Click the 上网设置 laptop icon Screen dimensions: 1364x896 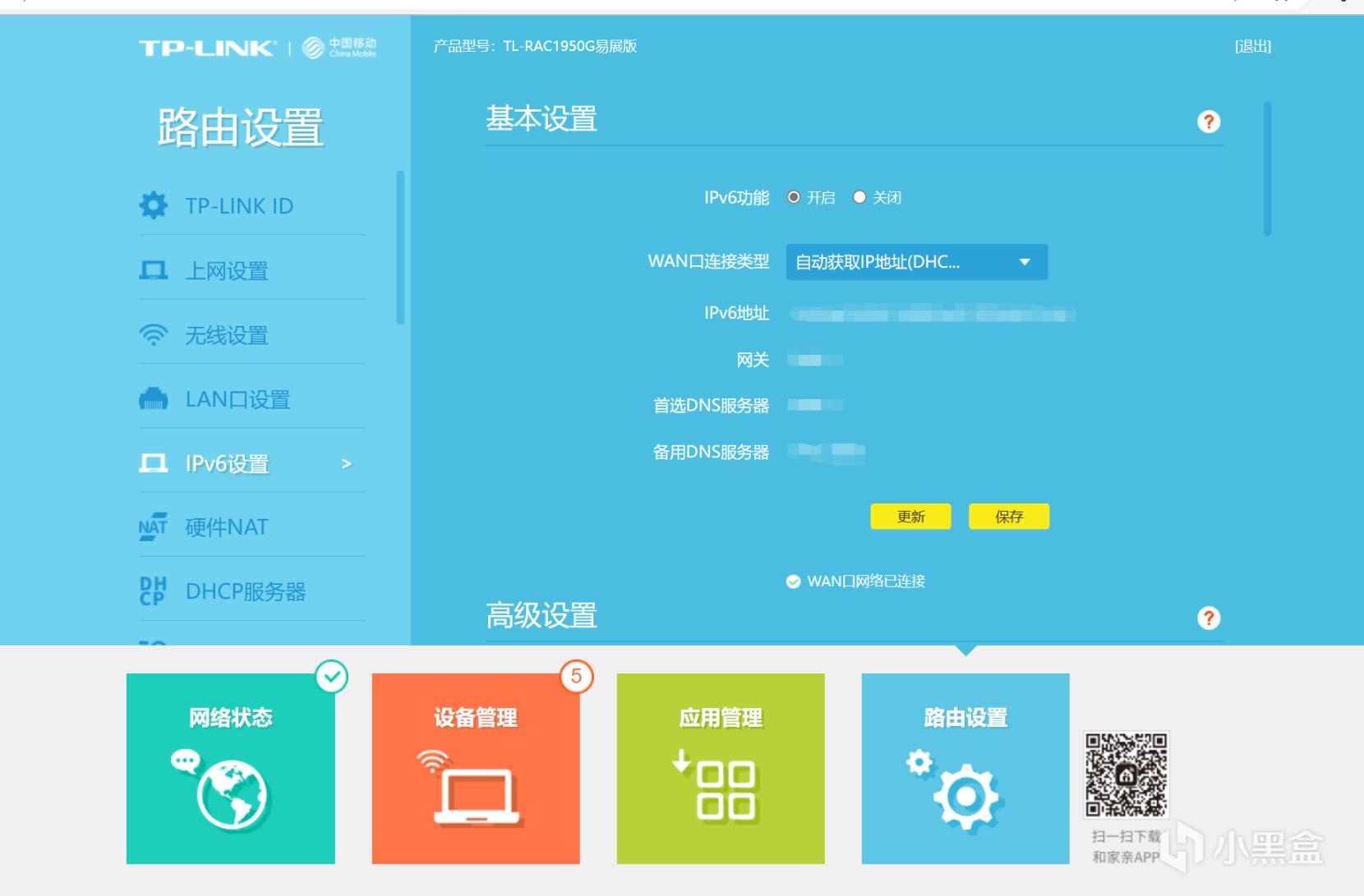pos(154,270)
